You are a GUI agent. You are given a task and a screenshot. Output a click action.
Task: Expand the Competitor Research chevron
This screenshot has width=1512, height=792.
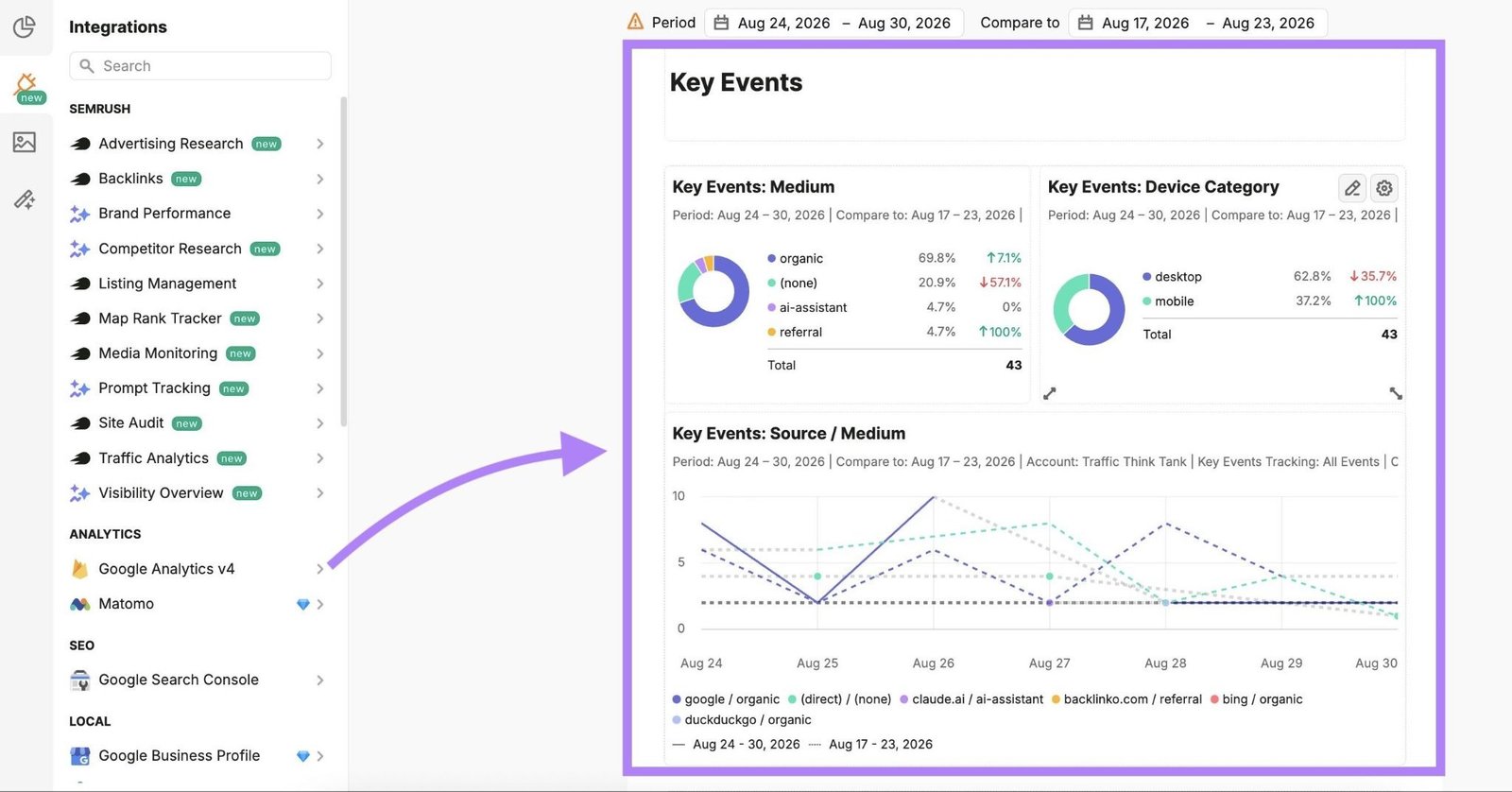(320, 249)
